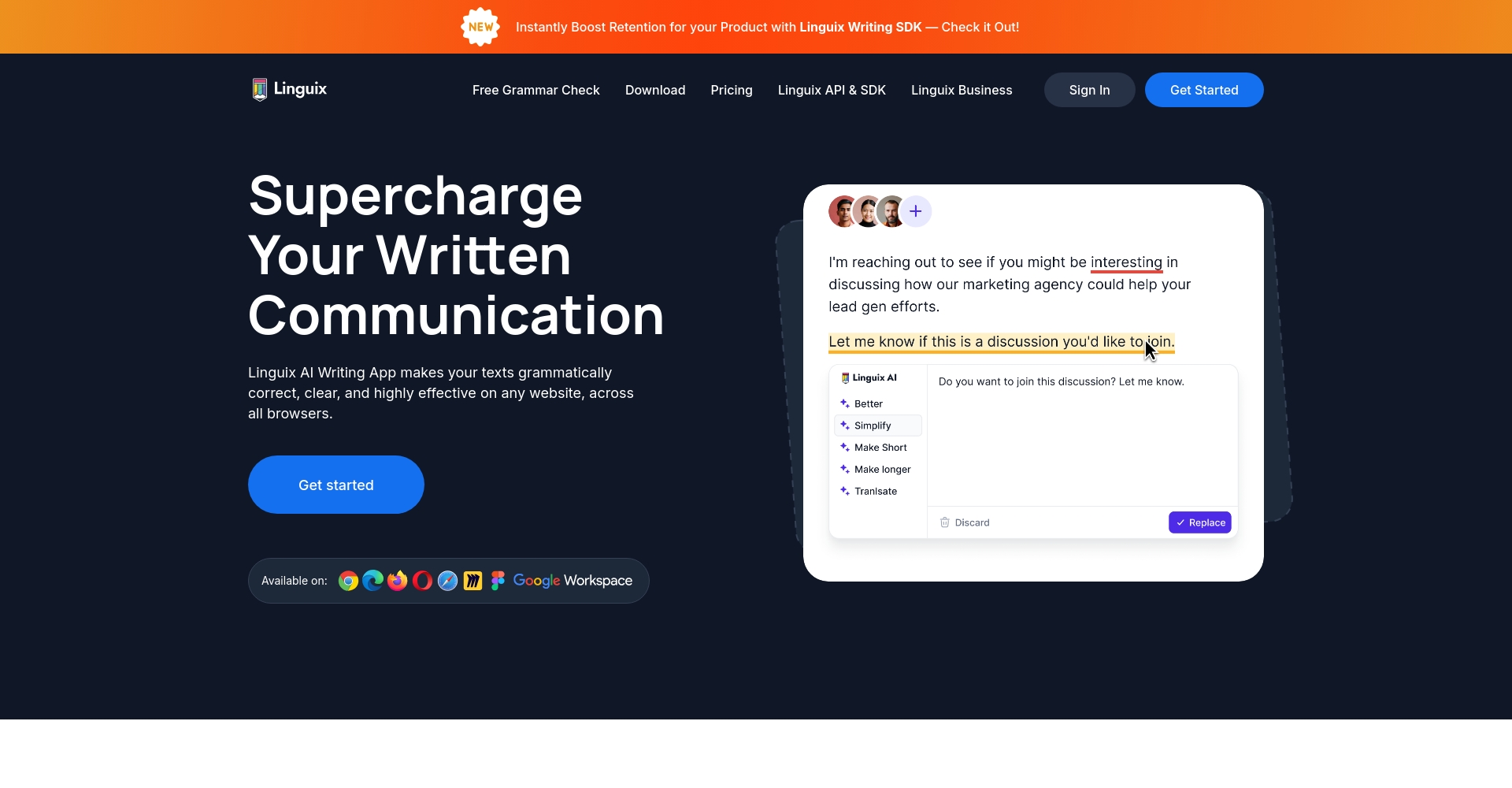Click Get Started in the header

coord(1203,90)
